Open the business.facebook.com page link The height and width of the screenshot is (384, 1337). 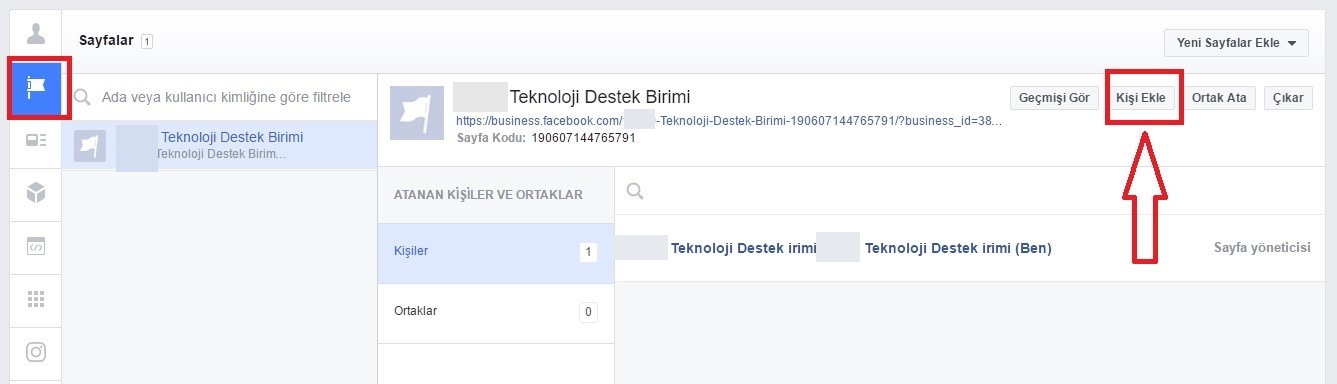point(729,120)
